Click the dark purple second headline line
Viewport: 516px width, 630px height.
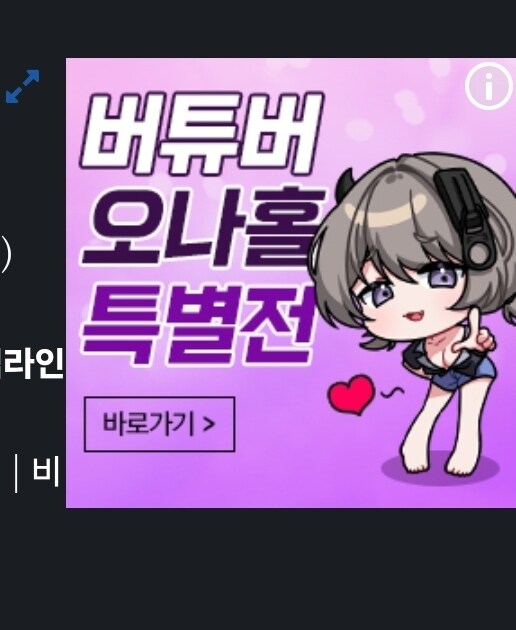tap(203, 226)
